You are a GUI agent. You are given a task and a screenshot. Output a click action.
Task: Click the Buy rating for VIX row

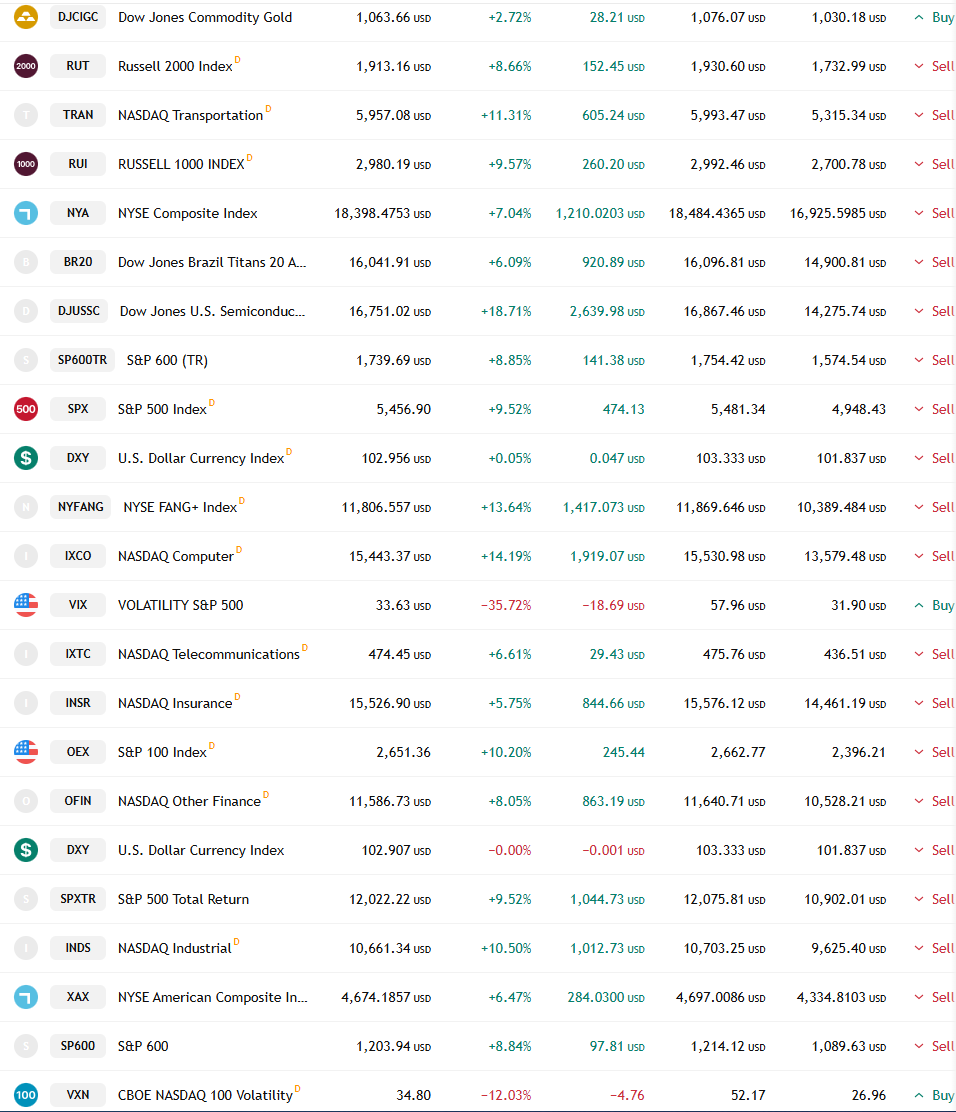(934, 604)
